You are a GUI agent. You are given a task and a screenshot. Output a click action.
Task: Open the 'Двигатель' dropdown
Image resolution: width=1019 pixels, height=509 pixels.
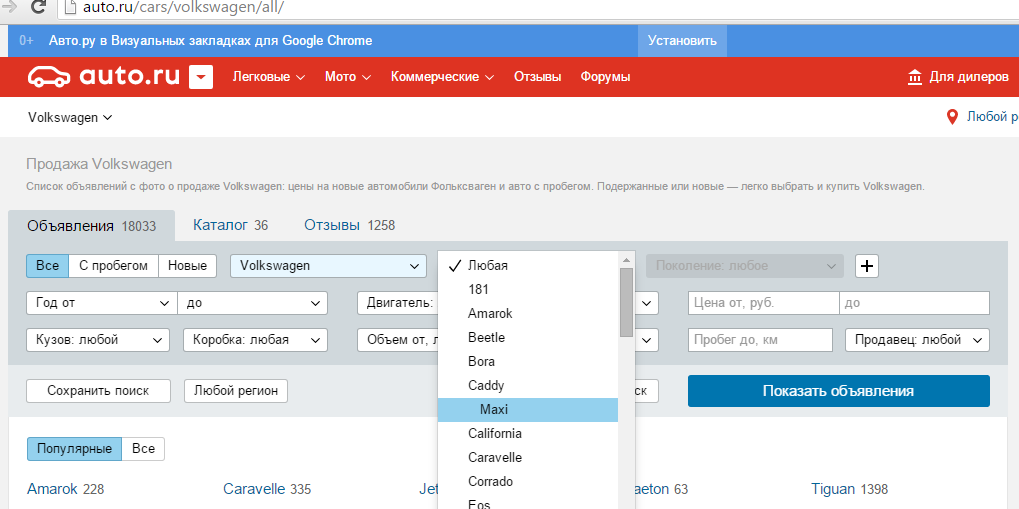397,303
